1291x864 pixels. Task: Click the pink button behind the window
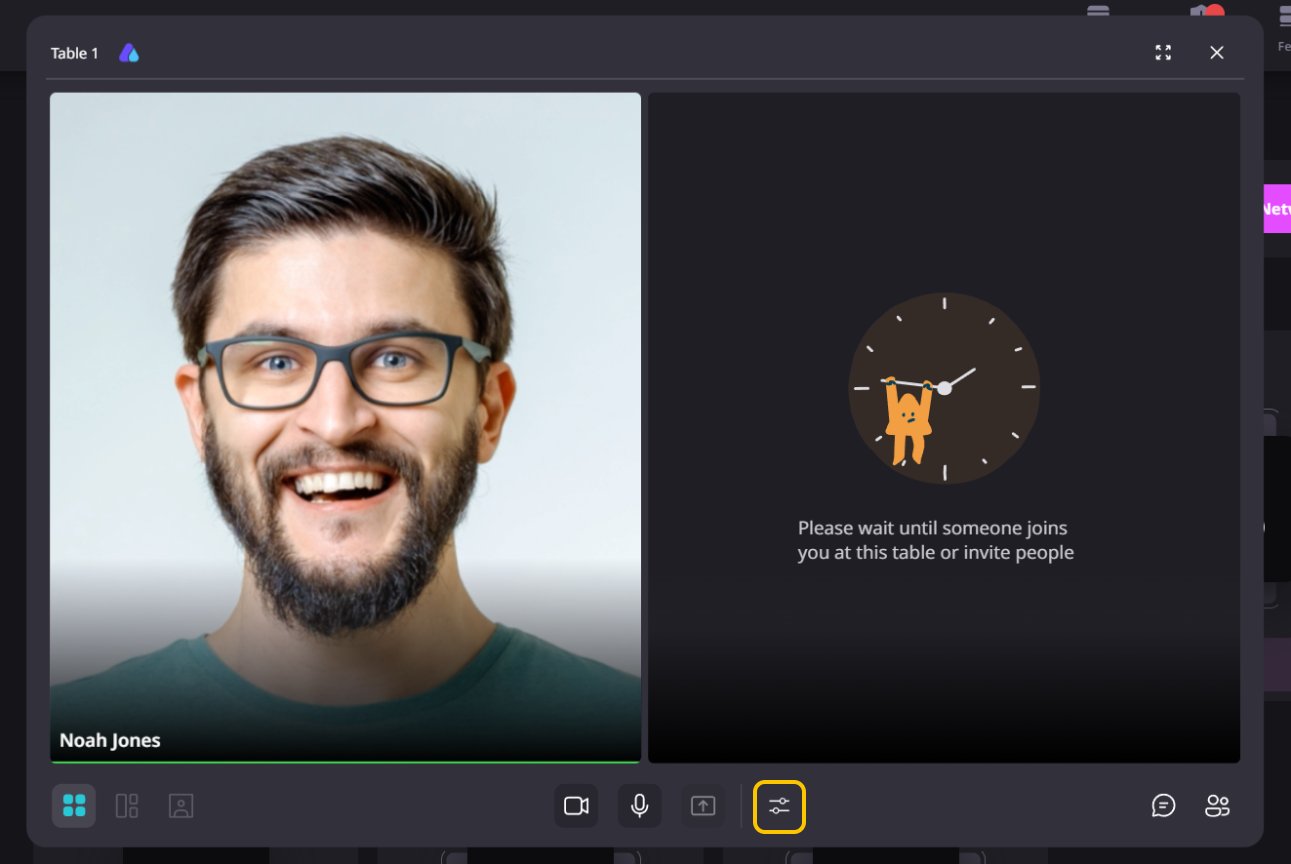click(1277, 208)
